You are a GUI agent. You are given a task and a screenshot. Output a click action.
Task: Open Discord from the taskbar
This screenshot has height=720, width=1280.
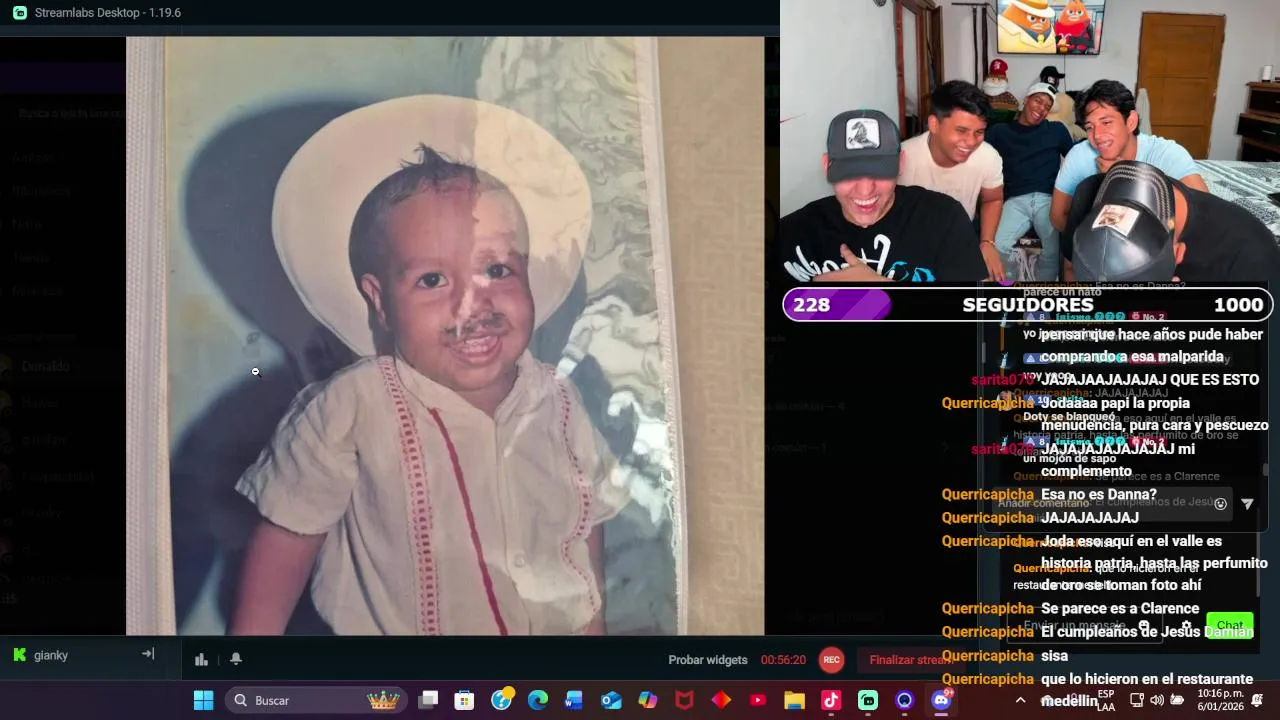941,700
